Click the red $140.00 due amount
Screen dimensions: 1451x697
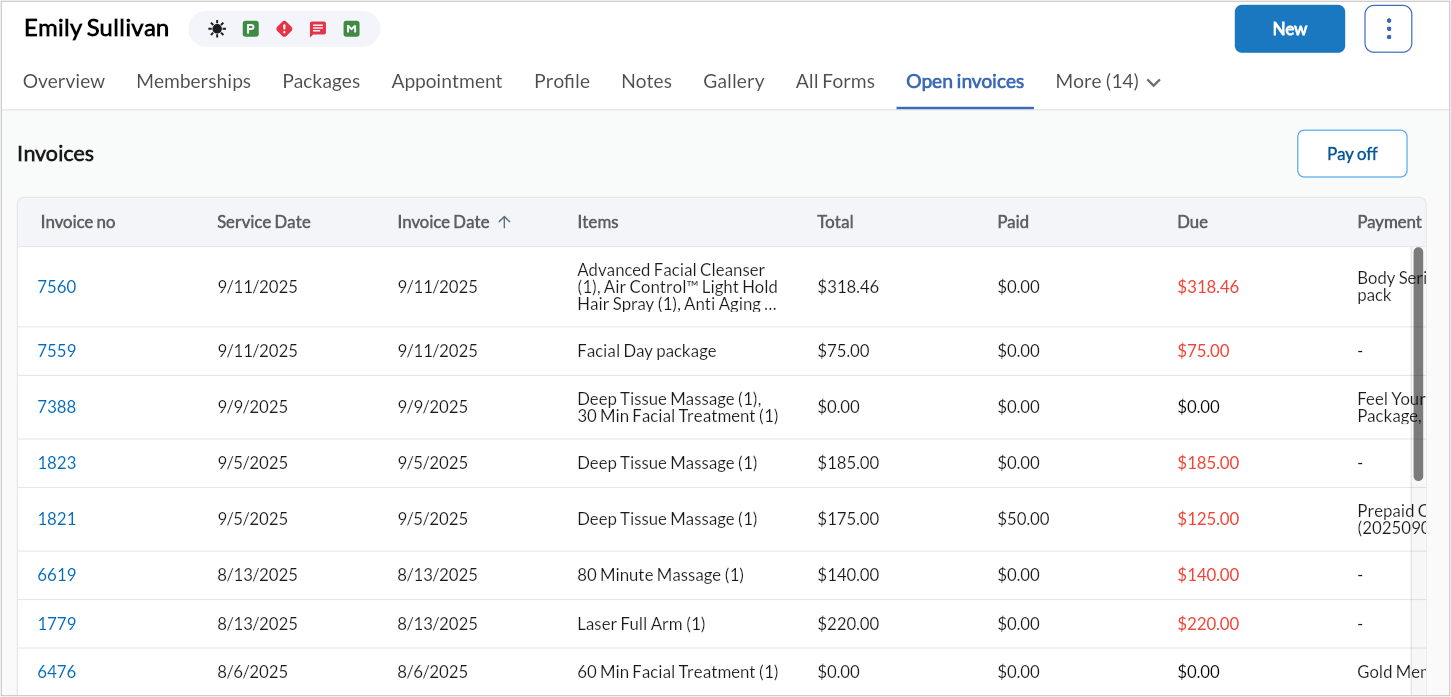(x=1208, y=575)
